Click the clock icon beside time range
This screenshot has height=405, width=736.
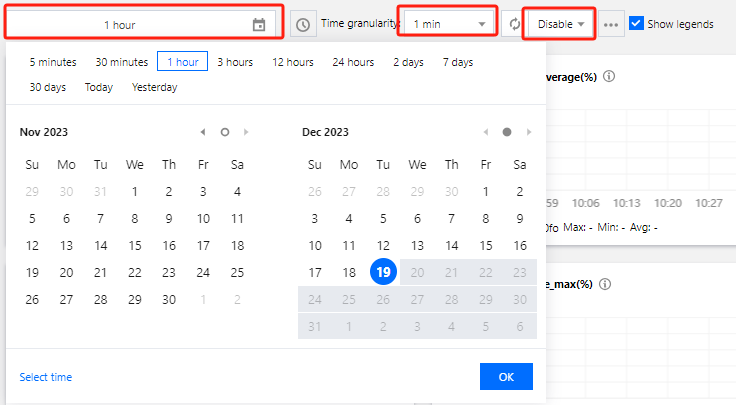coord(303,24)
